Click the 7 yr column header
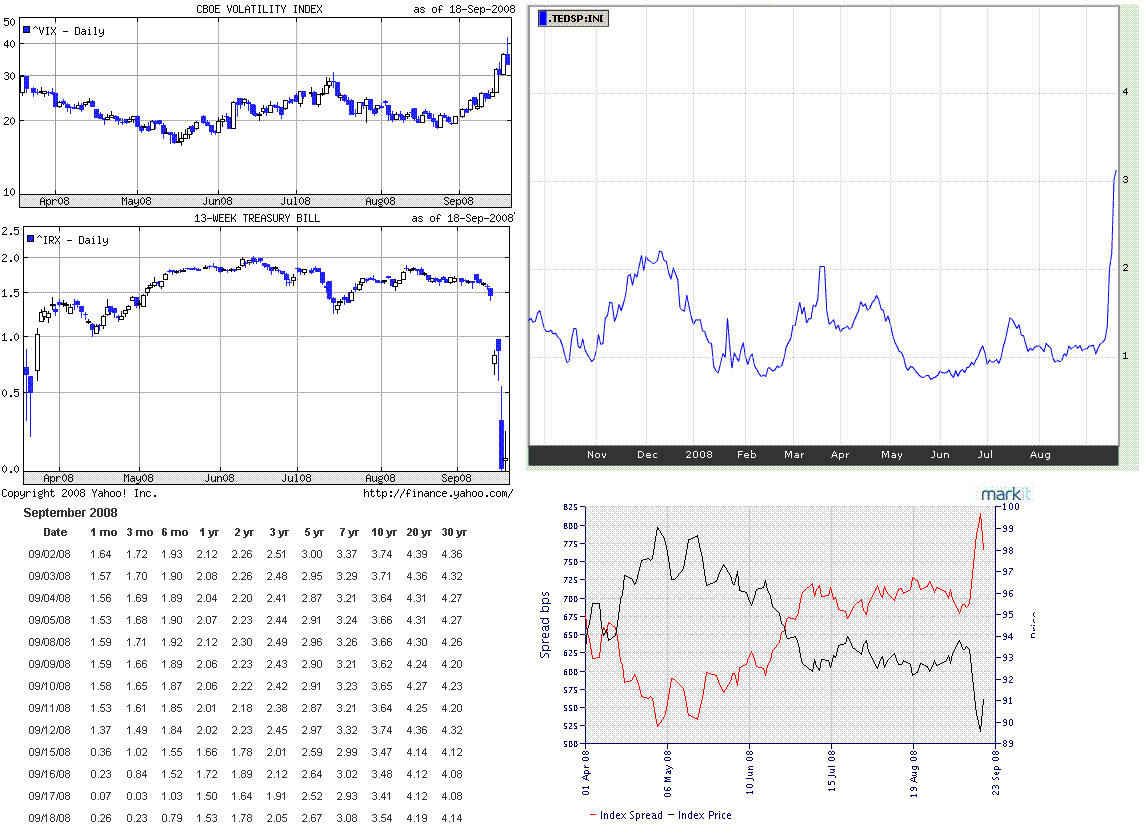Screen dimensions: 1146x837 349,532
